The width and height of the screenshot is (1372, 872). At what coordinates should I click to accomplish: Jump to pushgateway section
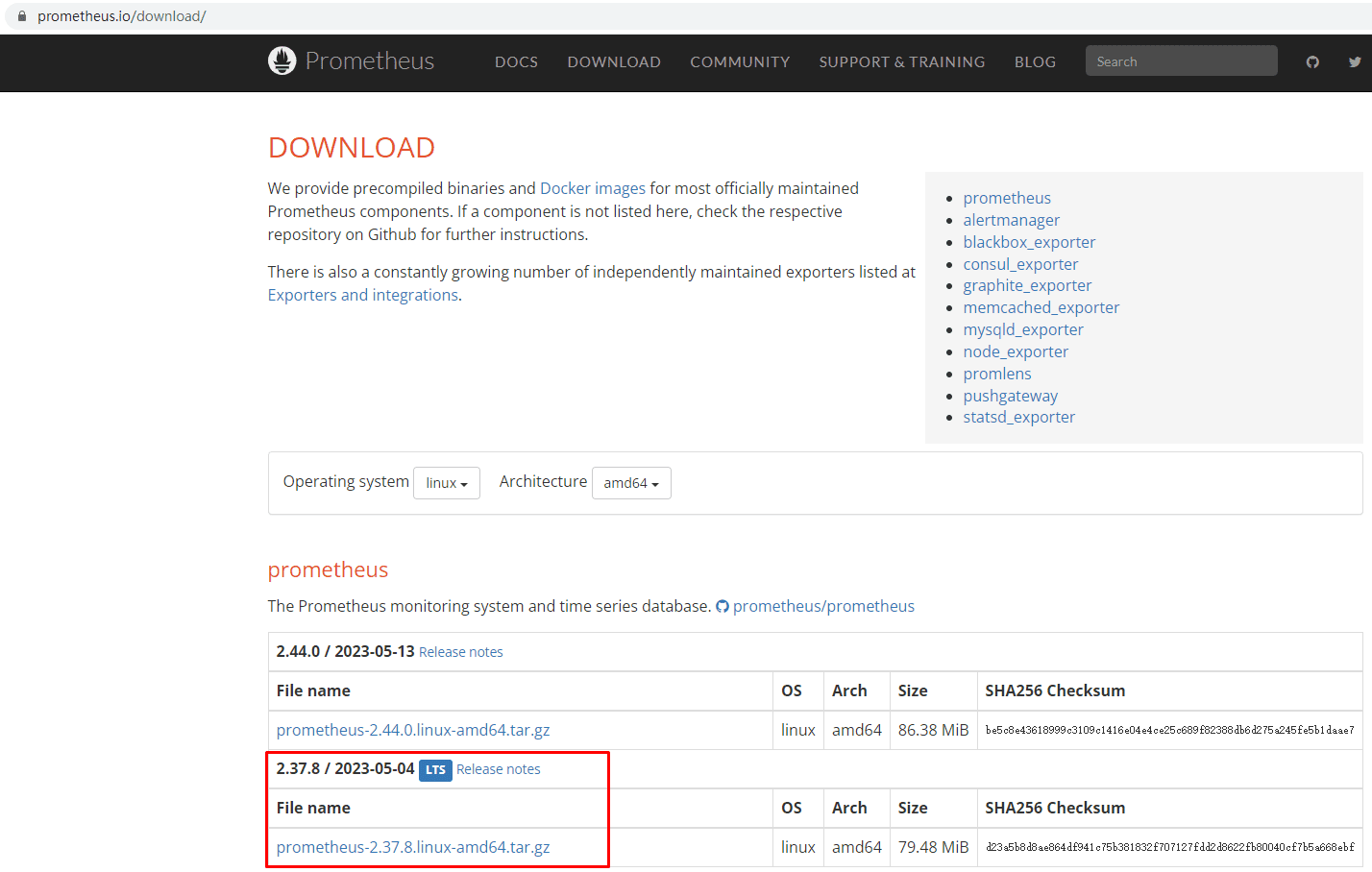pyautogui.click(x=1011, y=396)
